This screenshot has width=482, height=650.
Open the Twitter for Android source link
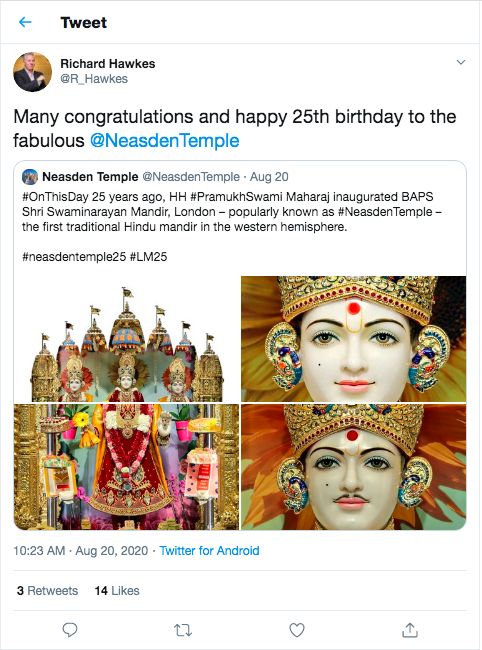[209, 551]
